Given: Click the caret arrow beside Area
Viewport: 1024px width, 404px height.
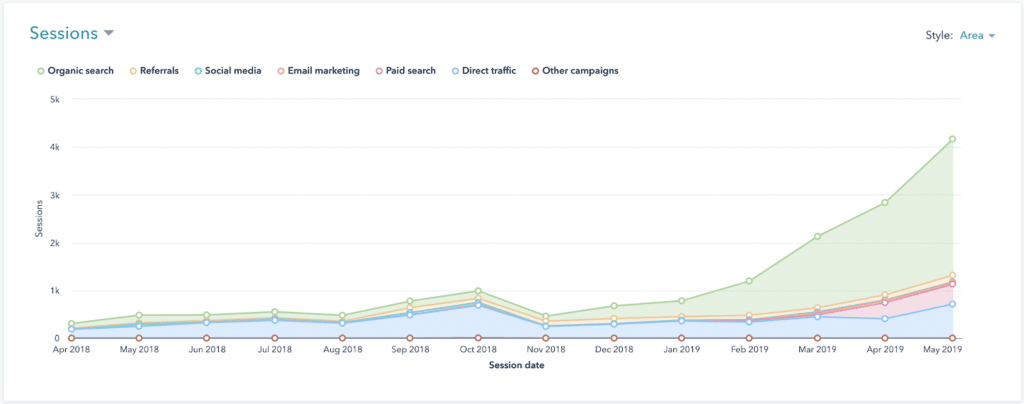Looking at the screenshot, I should [992, 36].
